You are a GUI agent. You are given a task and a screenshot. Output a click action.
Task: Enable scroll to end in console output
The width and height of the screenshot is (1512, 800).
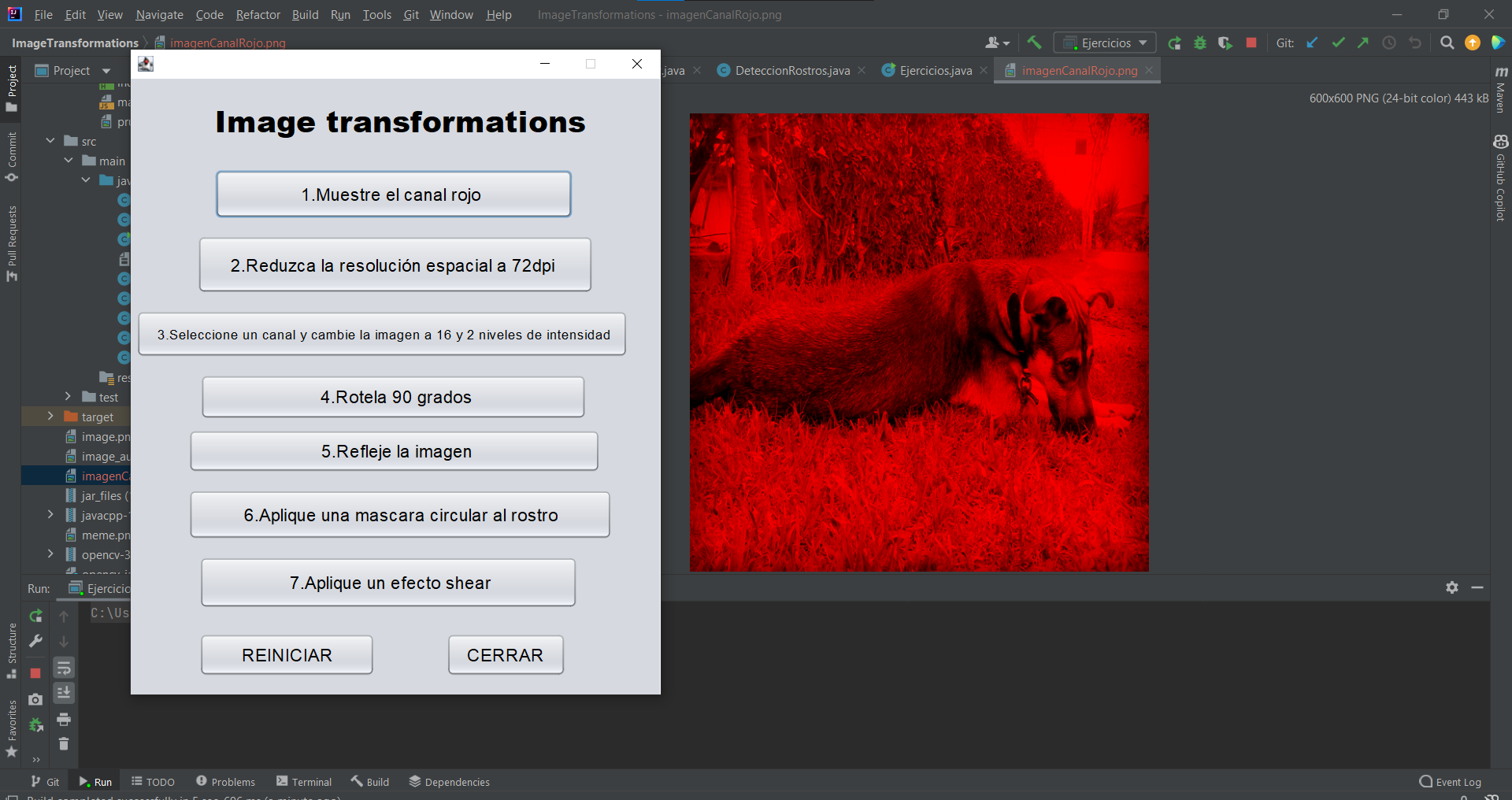(64, 693)
